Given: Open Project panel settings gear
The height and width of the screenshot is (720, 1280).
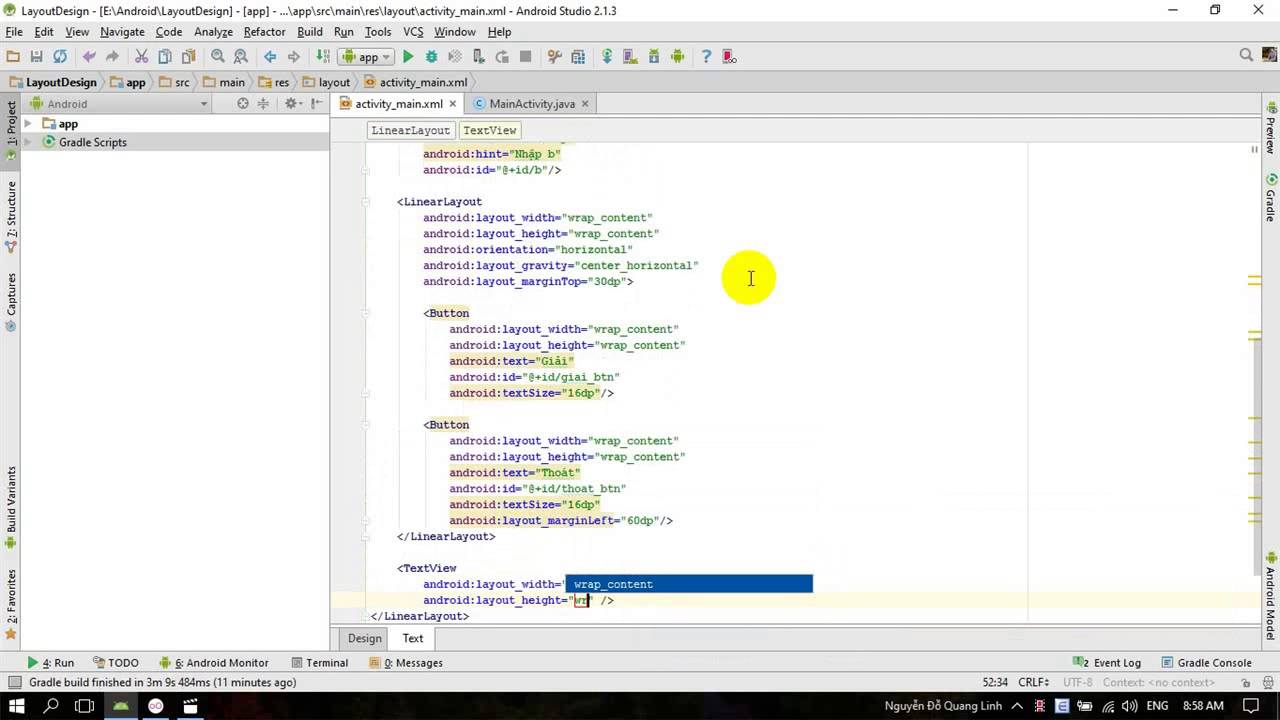Looking at the screenshot, I should click(292, 103).
